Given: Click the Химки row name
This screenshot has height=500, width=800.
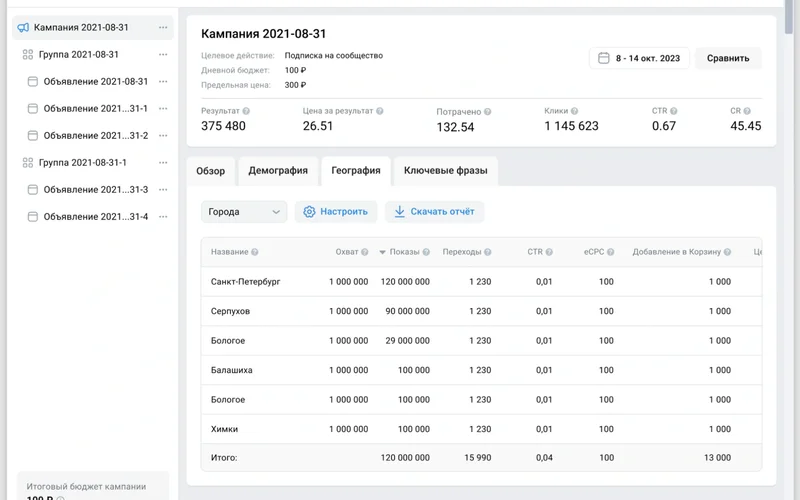Looking at the screenshot, I should click(224, 429).
